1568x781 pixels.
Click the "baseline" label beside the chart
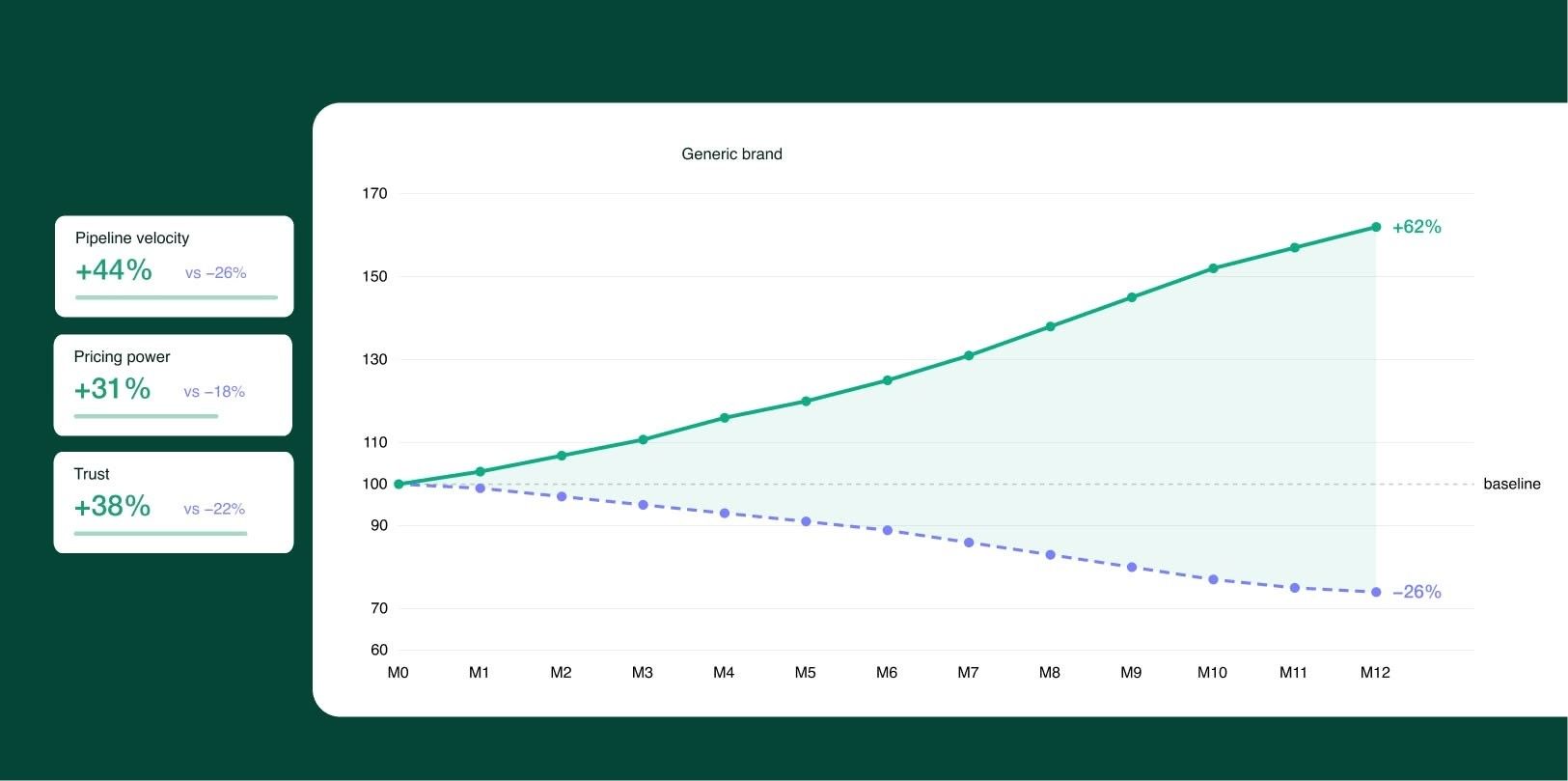(x=1512, y=484)
